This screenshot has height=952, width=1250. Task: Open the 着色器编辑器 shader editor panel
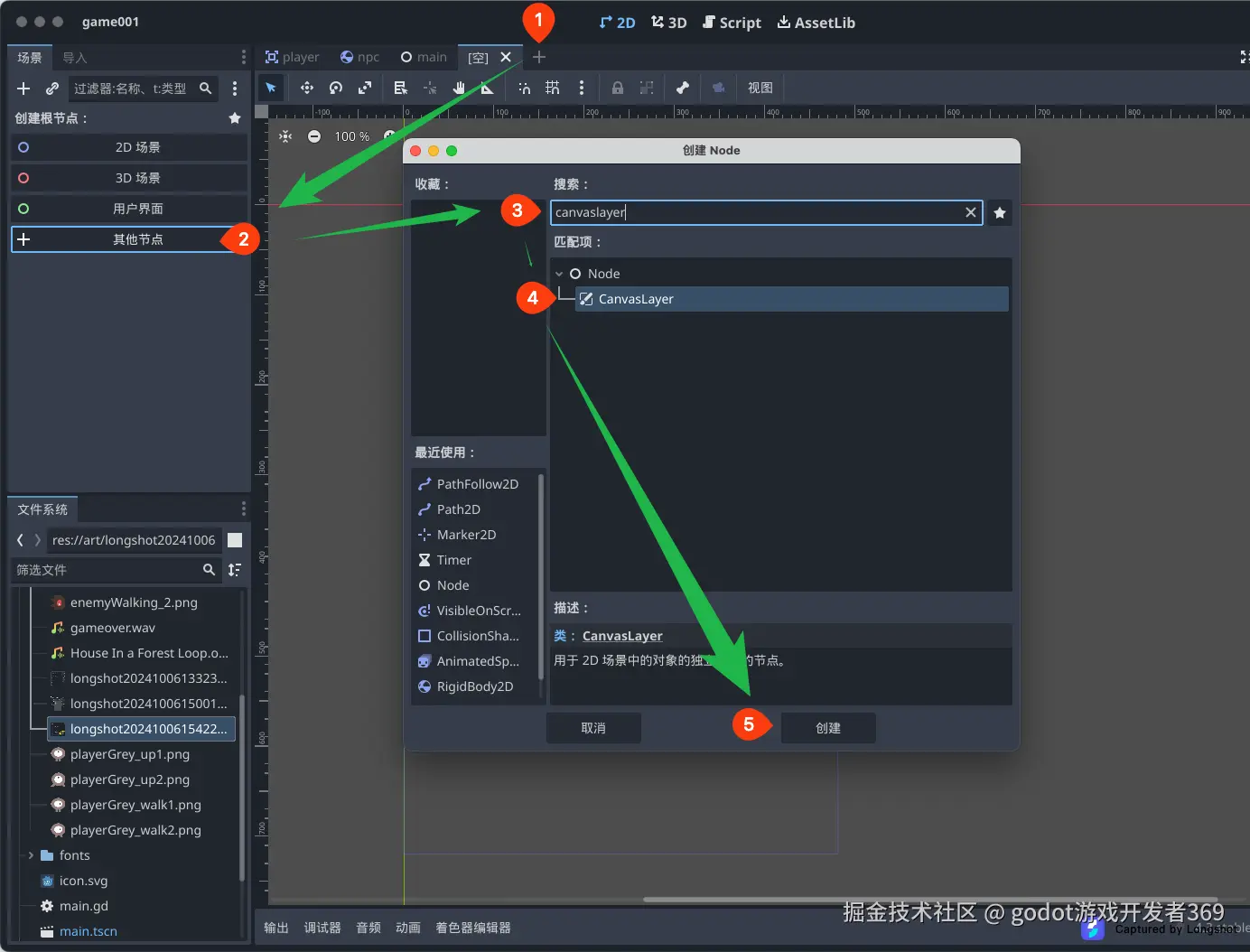point(473,928)
